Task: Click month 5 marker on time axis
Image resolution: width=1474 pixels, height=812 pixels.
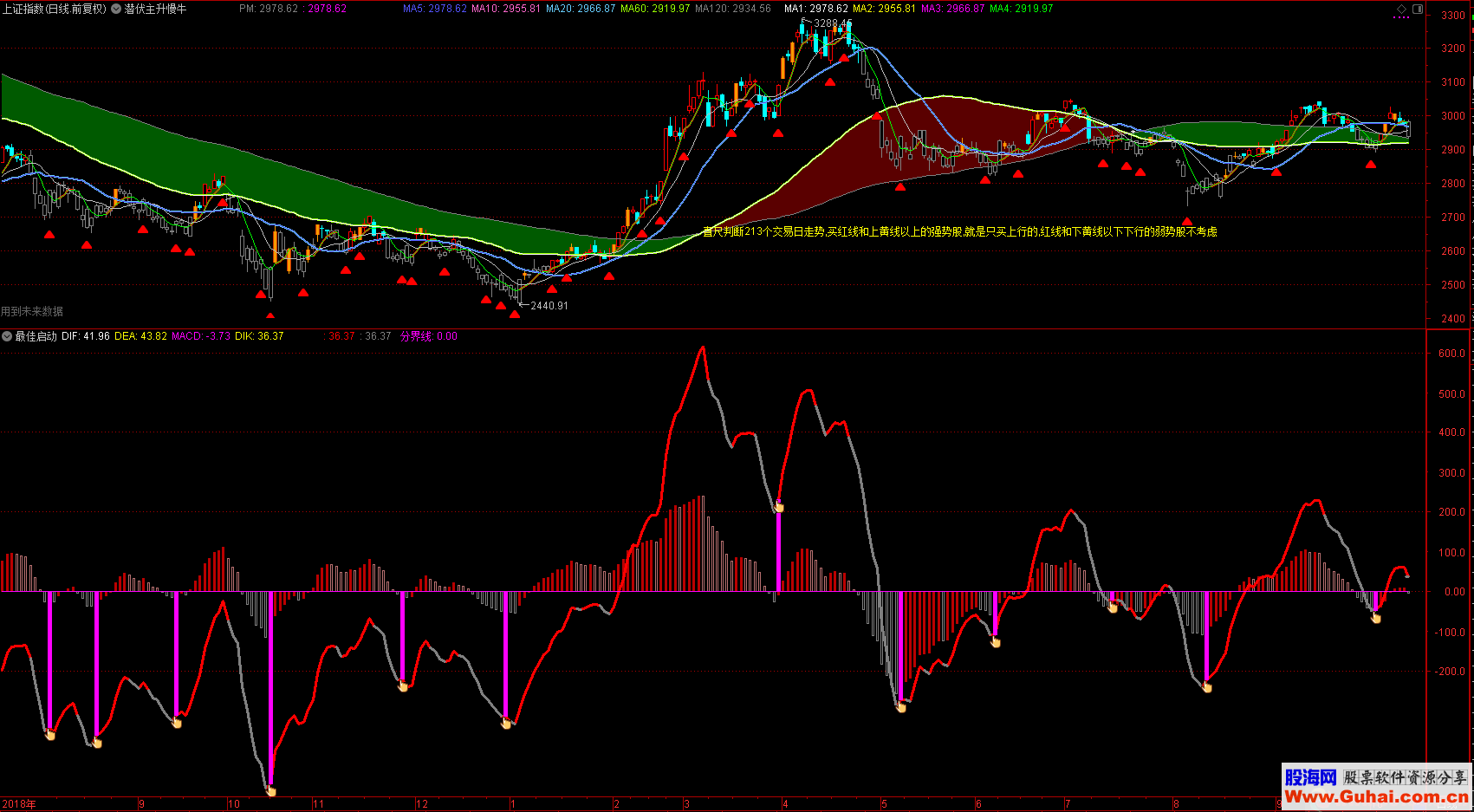Action: 884,804
